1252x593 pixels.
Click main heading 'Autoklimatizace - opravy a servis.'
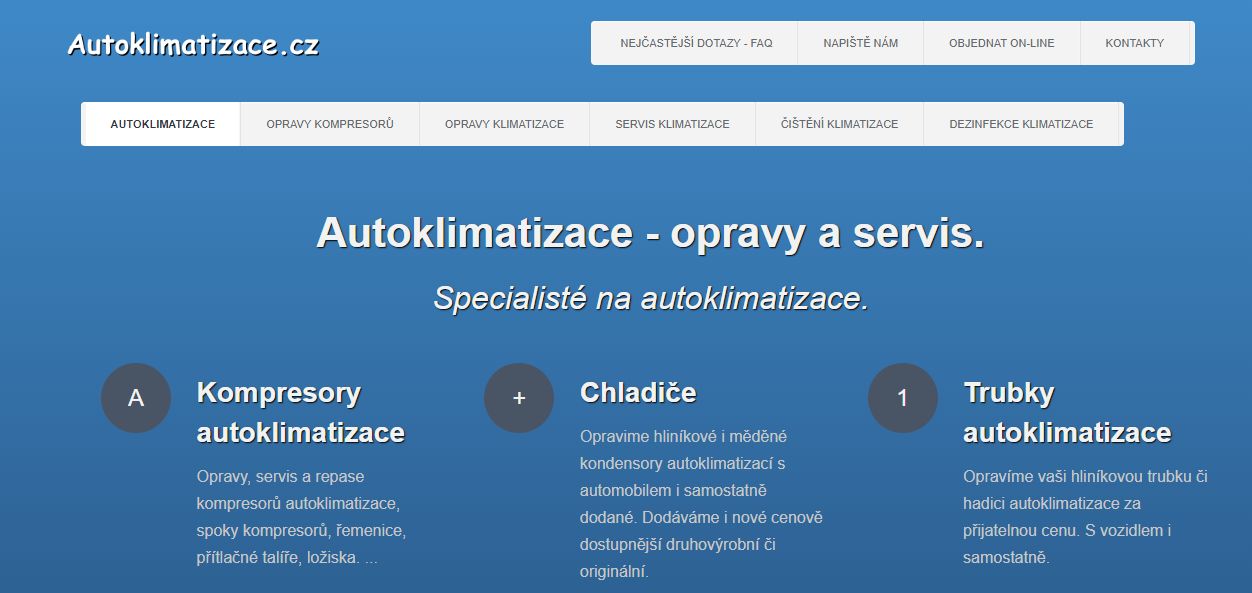coord(650,233)
